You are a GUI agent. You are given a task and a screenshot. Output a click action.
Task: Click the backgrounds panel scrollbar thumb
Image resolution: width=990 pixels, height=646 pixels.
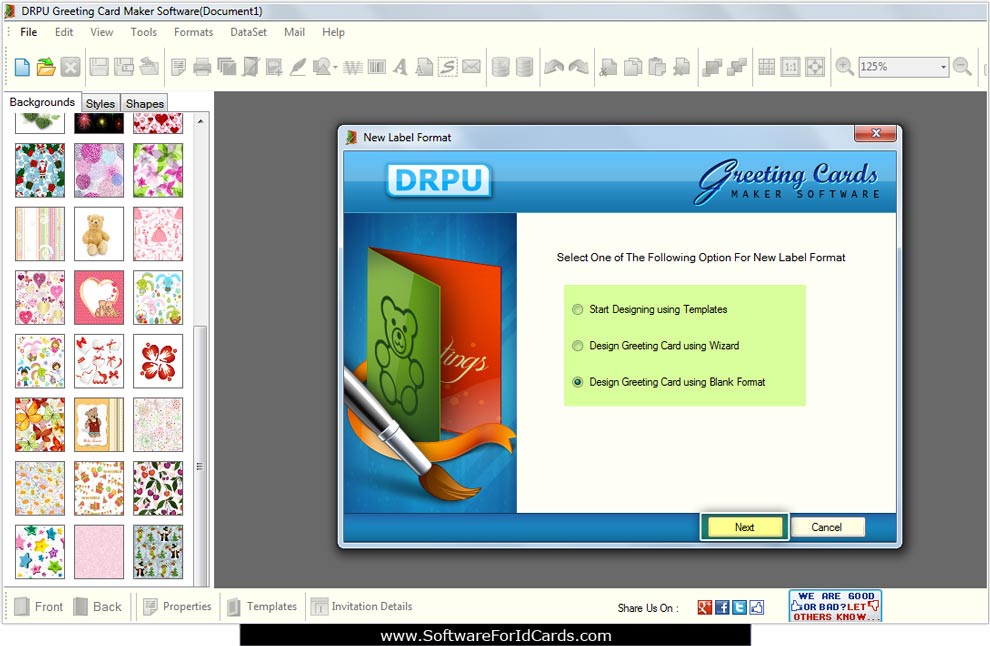(200, 456)
